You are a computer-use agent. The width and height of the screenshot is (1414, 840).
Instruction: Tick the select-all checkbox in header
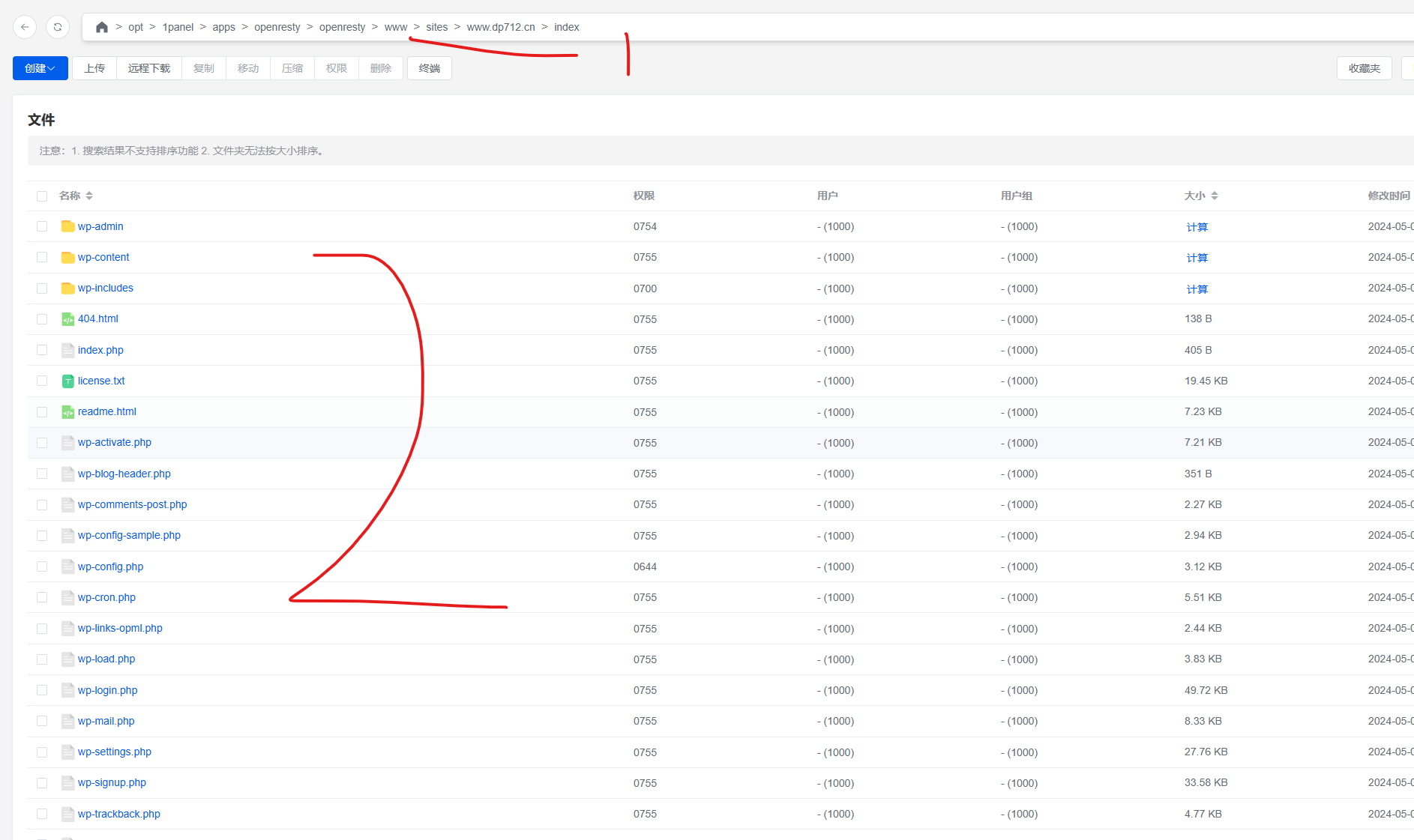click(x=42, y=196)
